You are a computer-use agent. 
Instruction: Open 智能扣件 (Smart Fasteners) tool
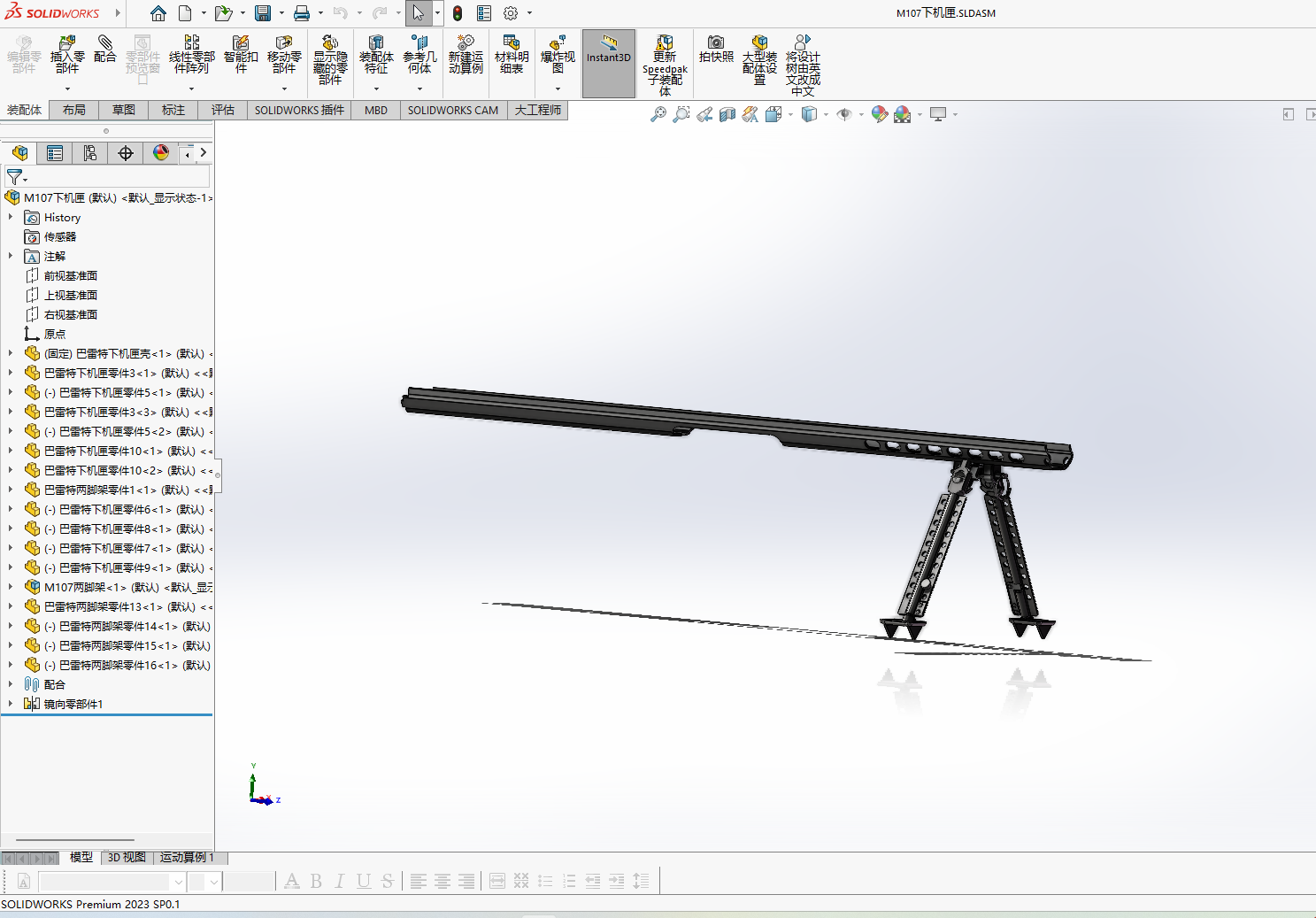[x=241, y=55]
